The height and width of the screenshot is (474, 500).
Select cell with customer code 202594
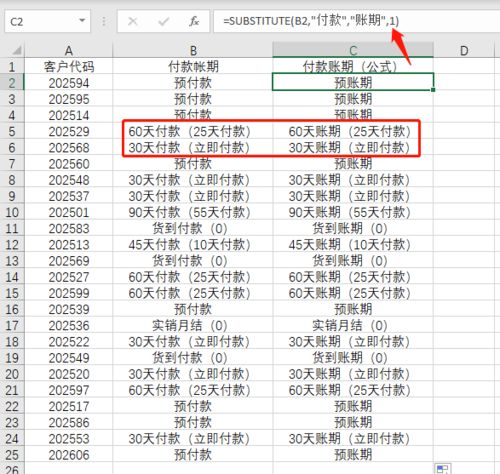(69, 83)
